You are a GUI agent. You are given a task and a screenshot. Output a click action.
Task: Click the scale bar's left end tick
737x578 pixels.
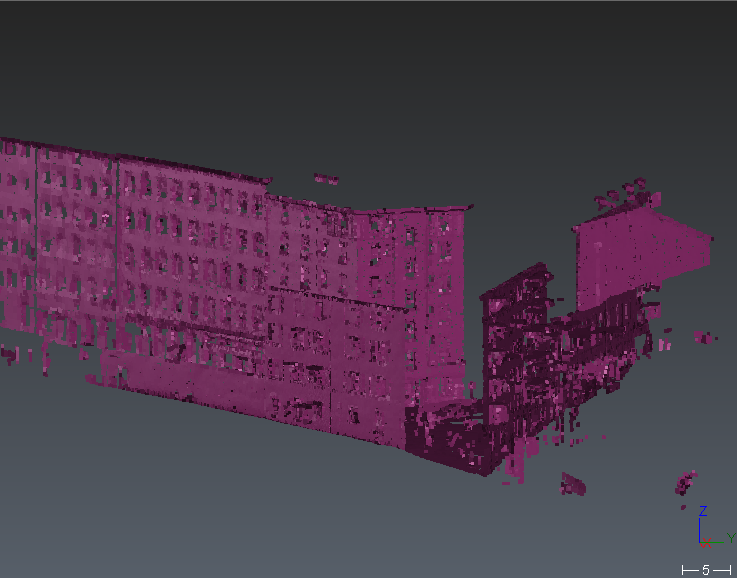(683, 570)
